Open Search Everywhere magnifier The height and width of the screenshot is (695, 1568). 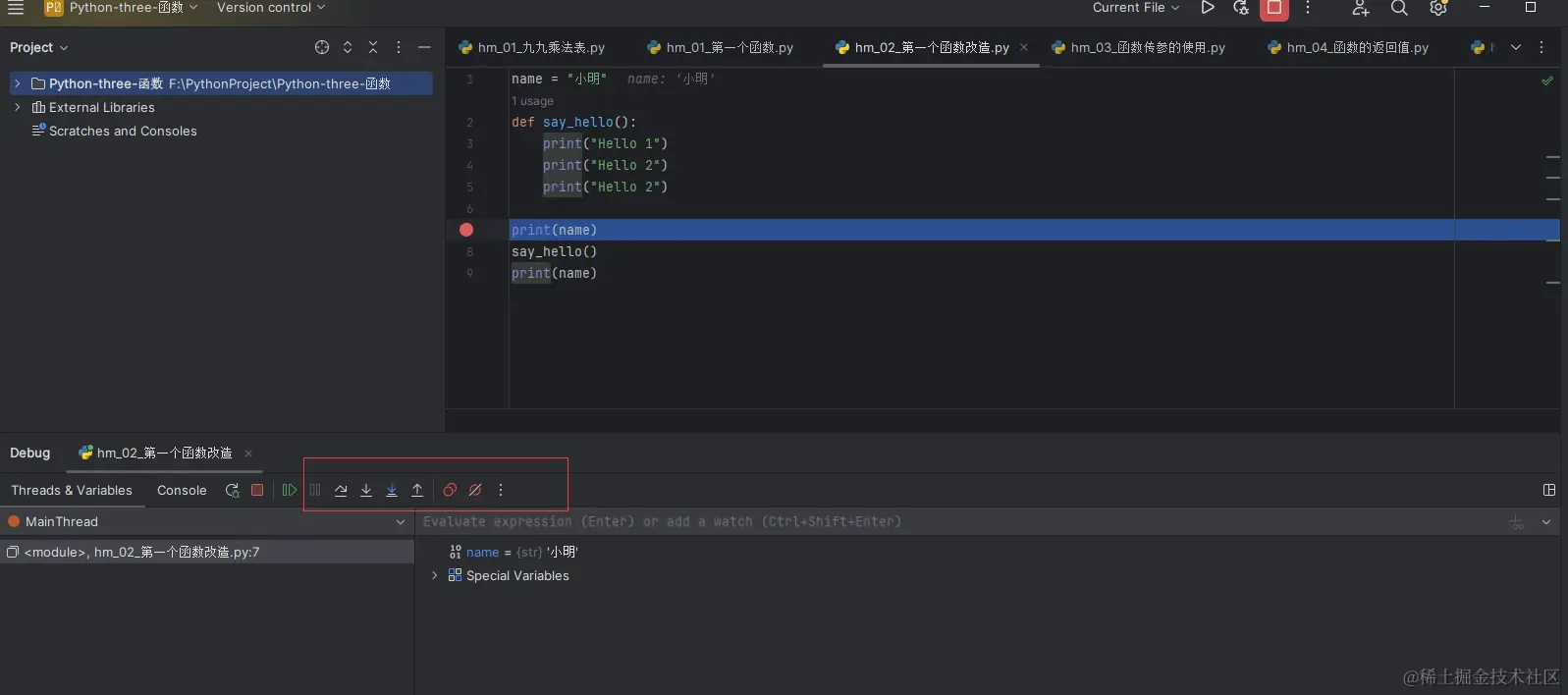[x=1399, y=8]
